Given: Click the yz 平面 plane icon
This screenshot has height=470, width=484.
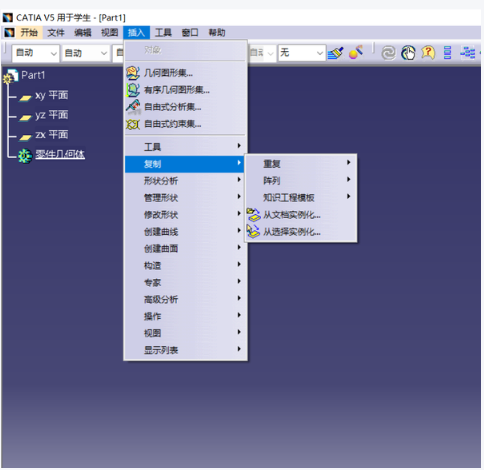Looking at the screenshot, I should coord(25,117).
